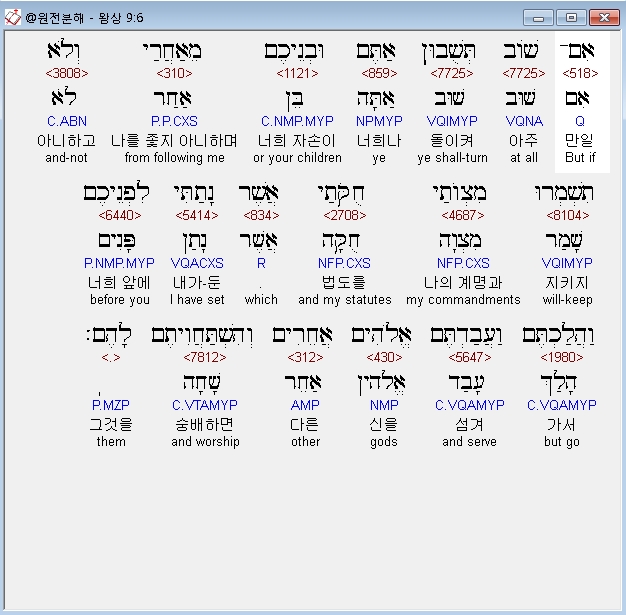The height and width of the screenshot is (615, 626).
Task: Click the <.> reference above P.MZP
Action: click(x=111, y=357)
